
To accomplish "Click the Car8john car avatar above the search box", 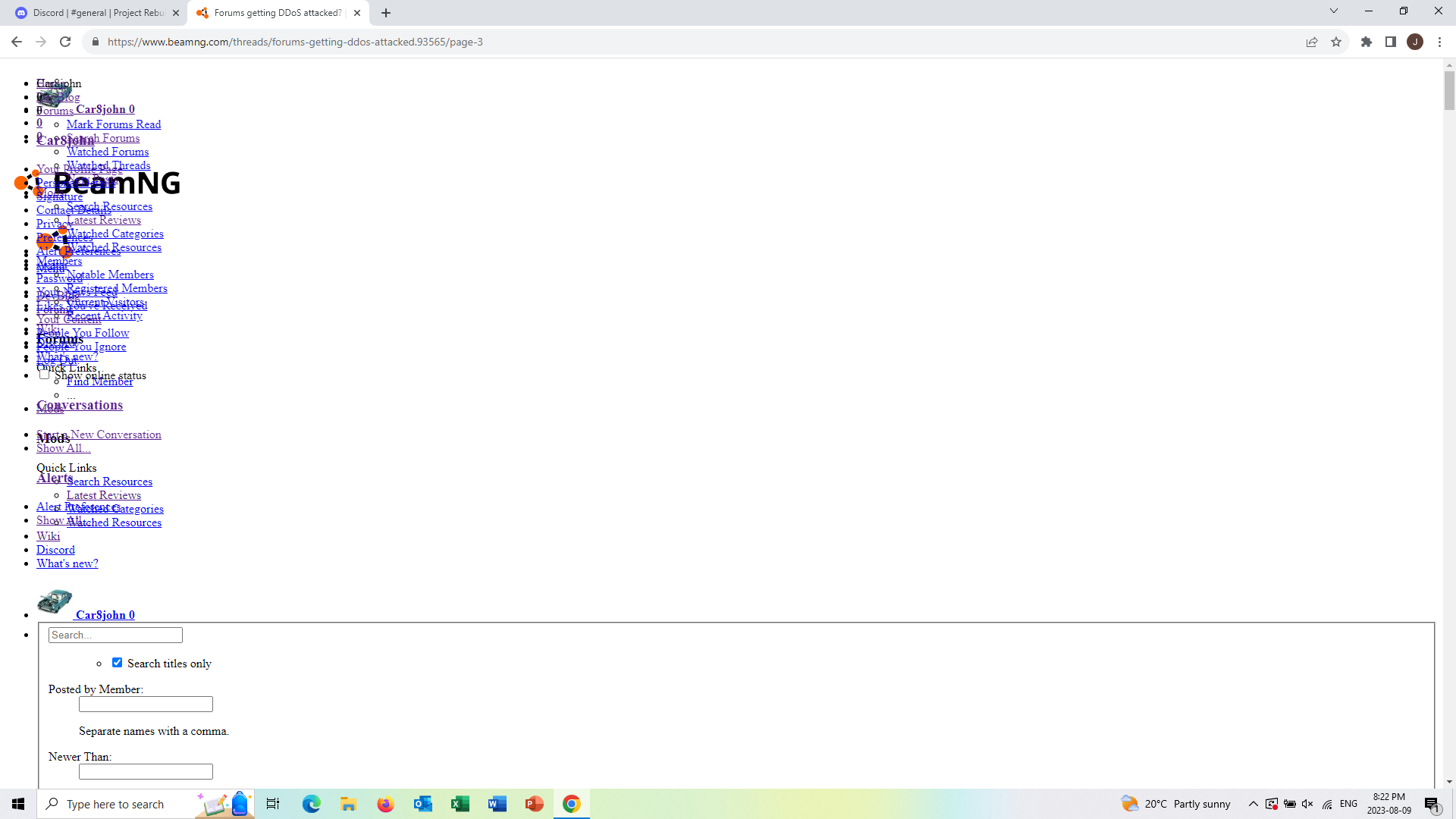I will [x=55, y=602].
